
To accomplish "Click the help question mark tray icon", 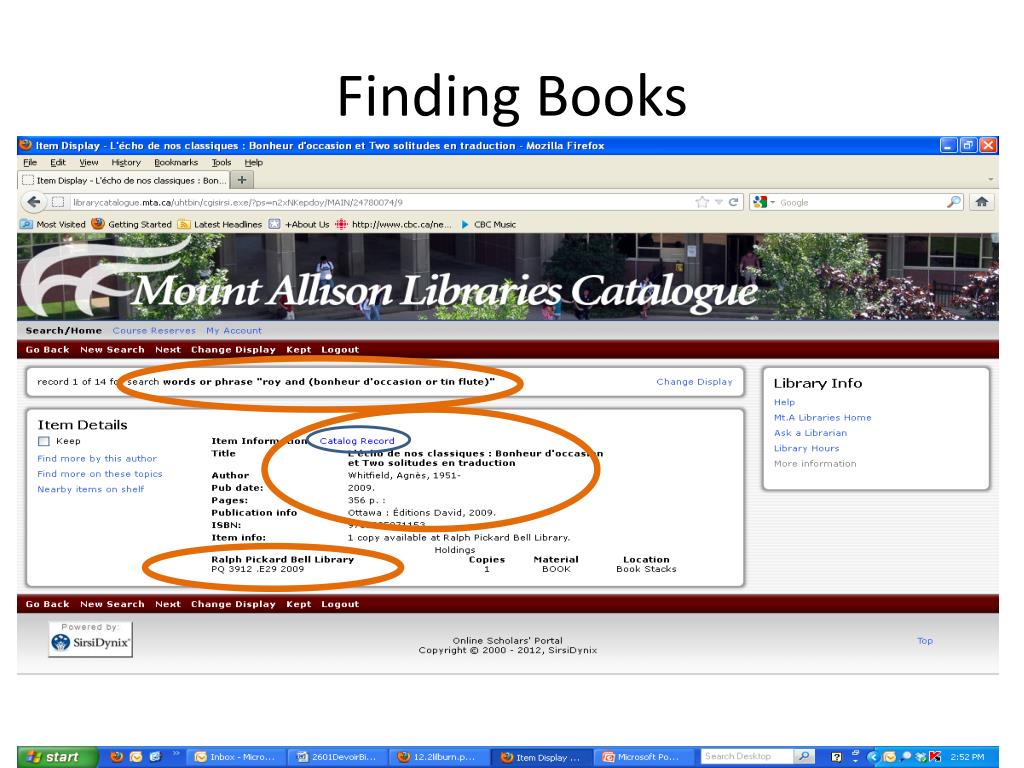I will (836, 757).
